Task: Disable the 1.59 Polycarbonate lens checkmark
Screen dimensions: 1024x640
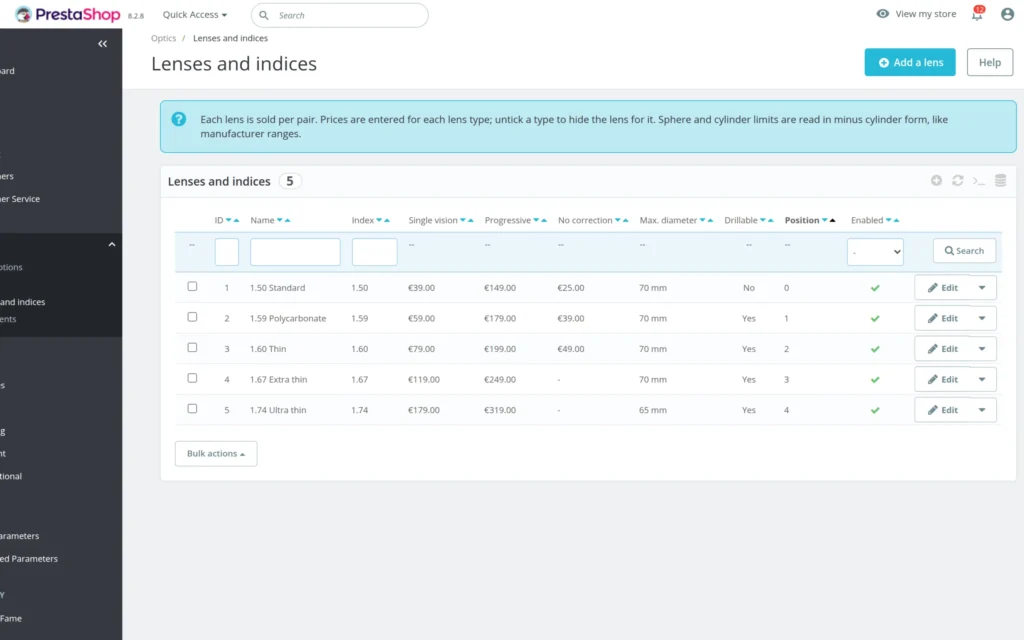Action: pyautogui.click(x=874, y=319)
